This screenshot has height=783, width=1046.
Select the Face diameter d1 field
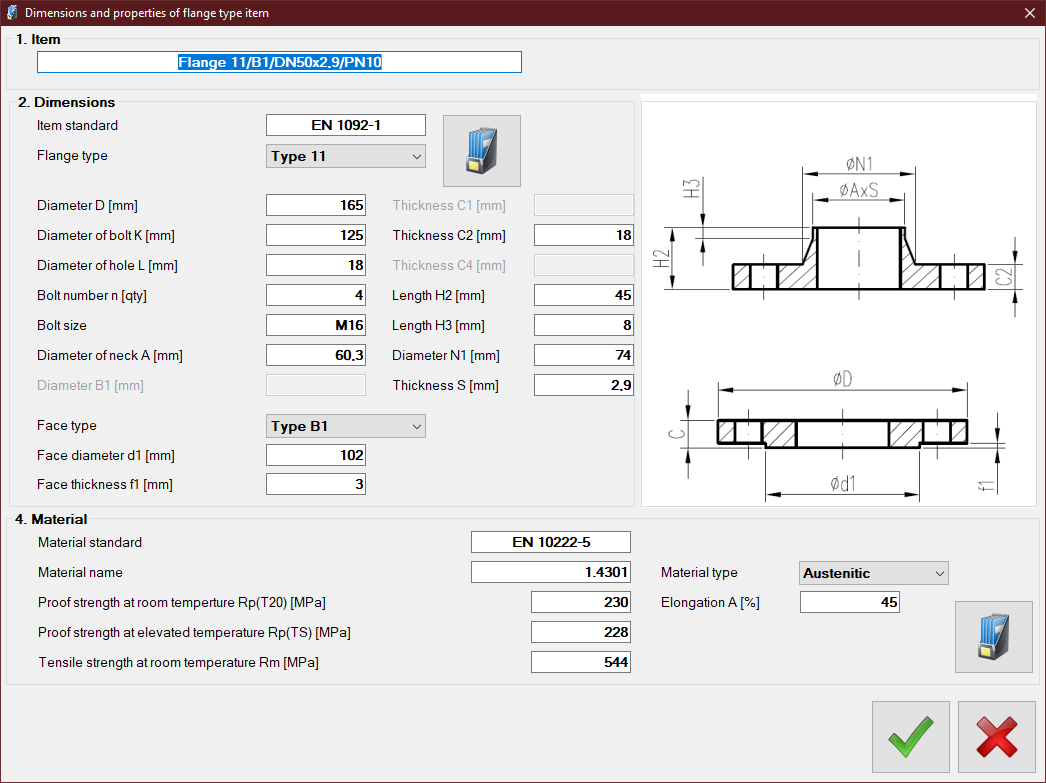tap(316, 455)
